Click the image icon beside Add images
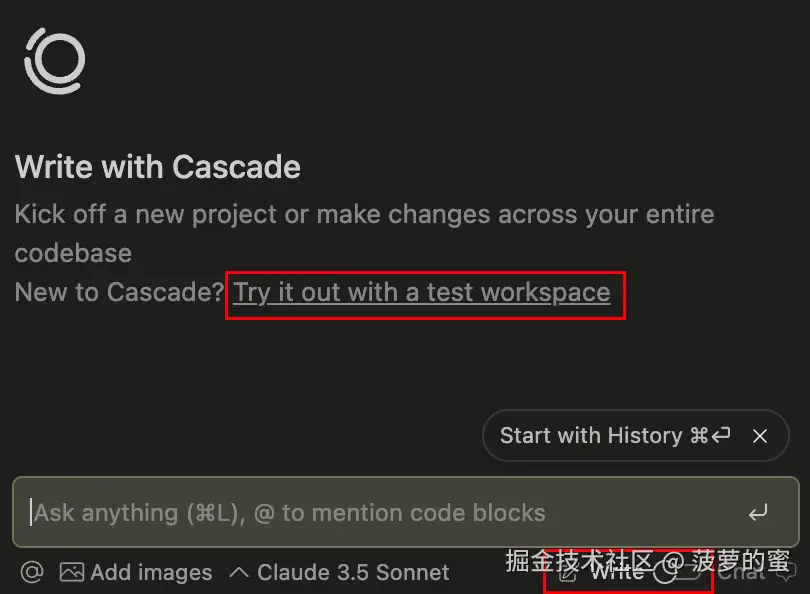 point(70,572)
